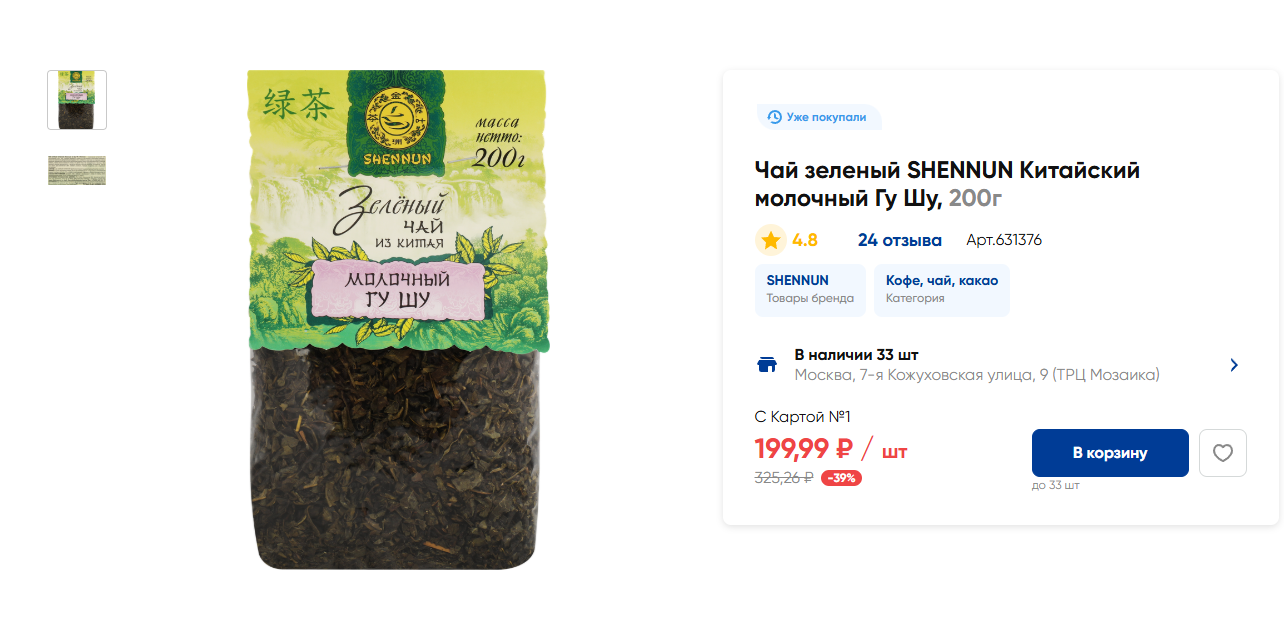The height and width of the screenshot is (620, 1284).
Task: Expand store availability with right chevron
Action: 1234,365
